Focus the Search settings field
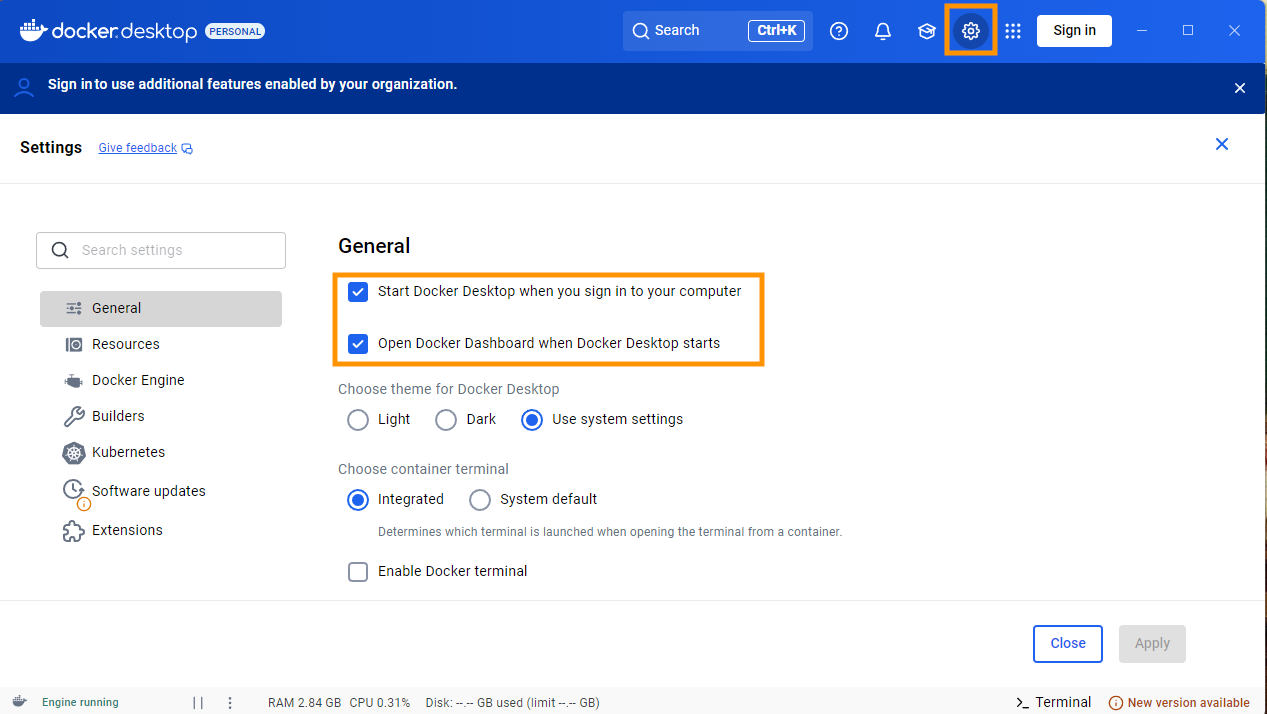The height and width of the screenshot is (714, 1267). coord(161,251)
